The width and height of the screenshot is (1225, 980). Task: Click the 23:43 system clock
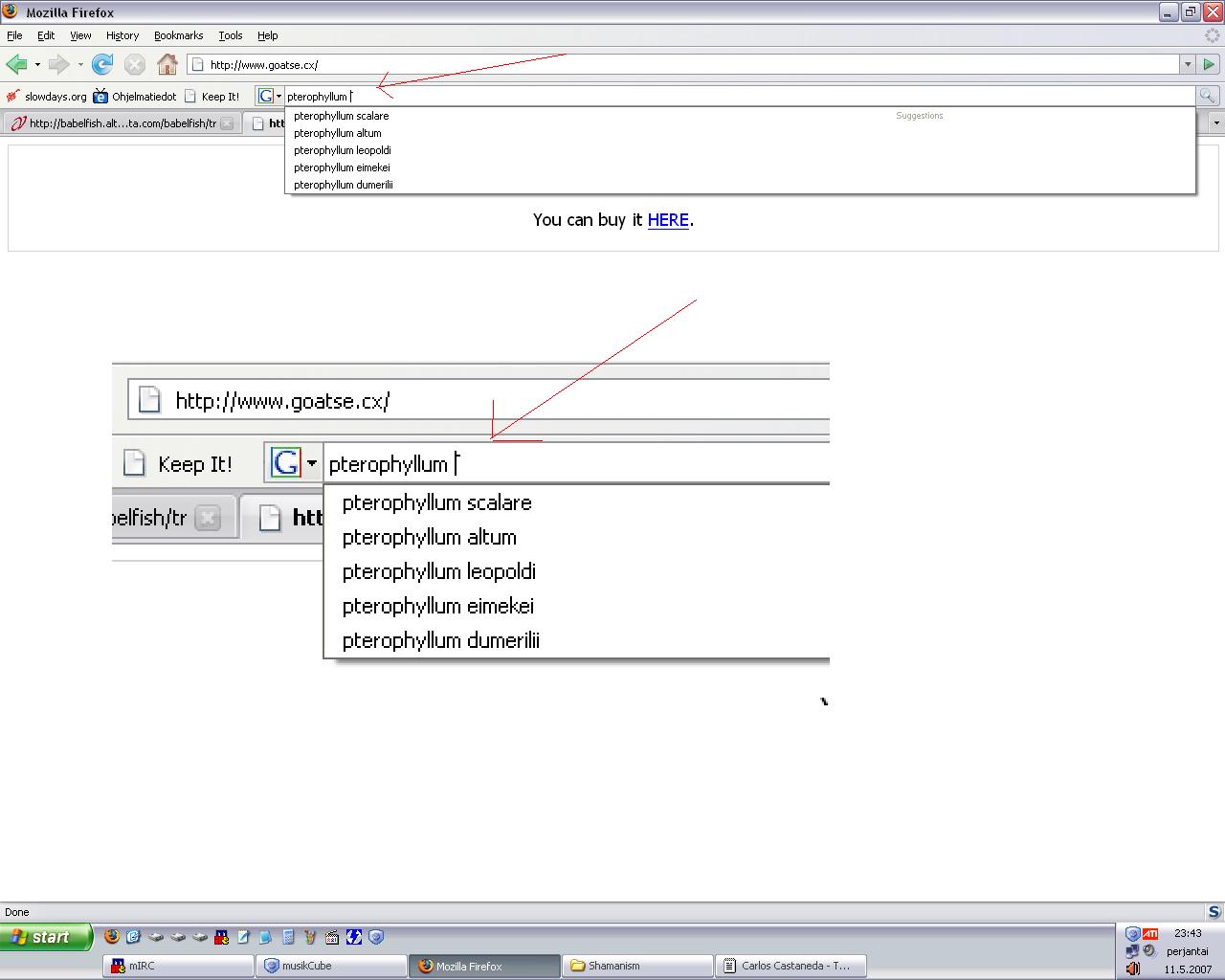[1188, 933]
